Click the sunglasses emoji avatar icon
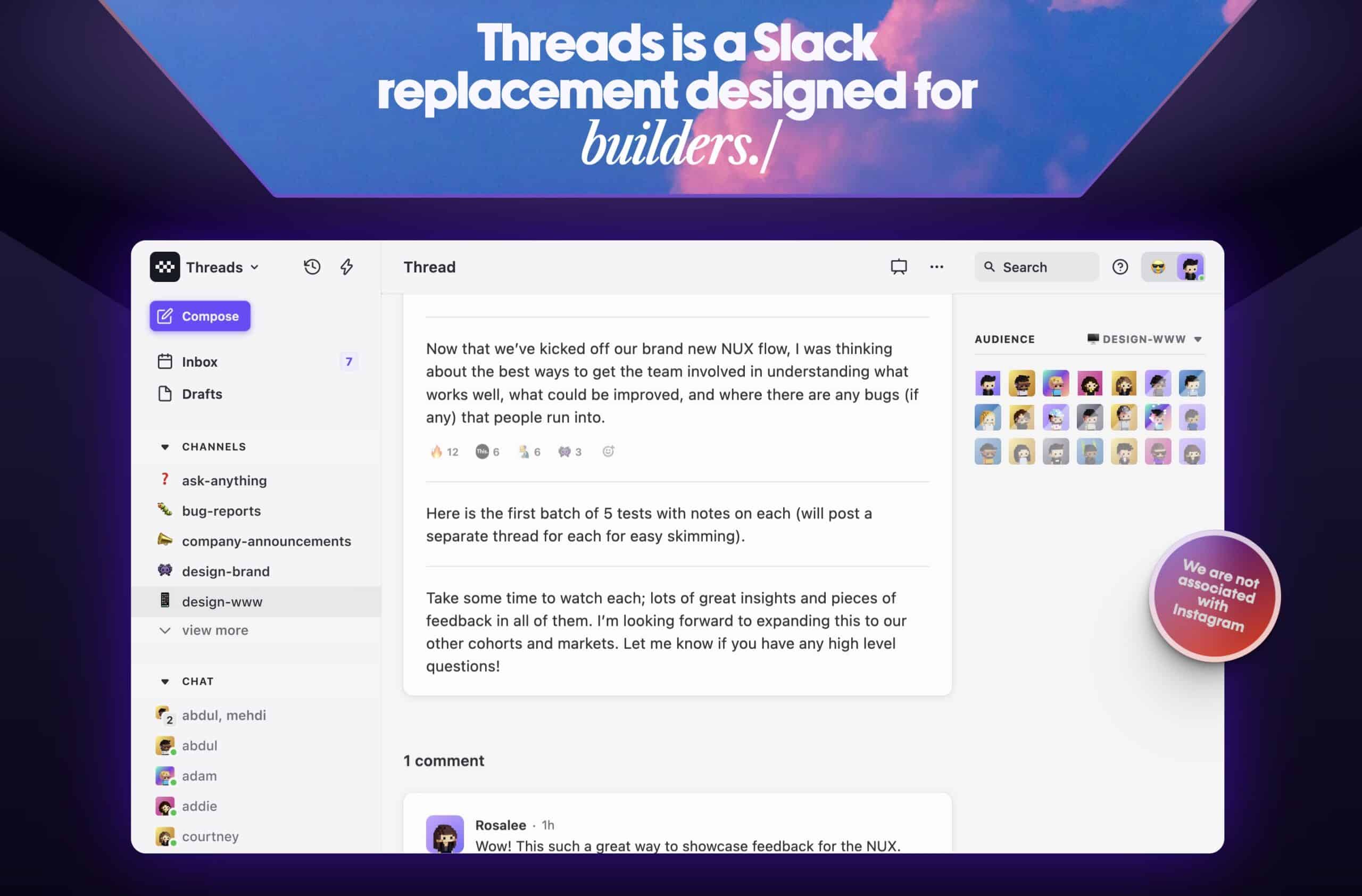The width and height of the screenshot is (1362, 896). [x=1158, y=266]
